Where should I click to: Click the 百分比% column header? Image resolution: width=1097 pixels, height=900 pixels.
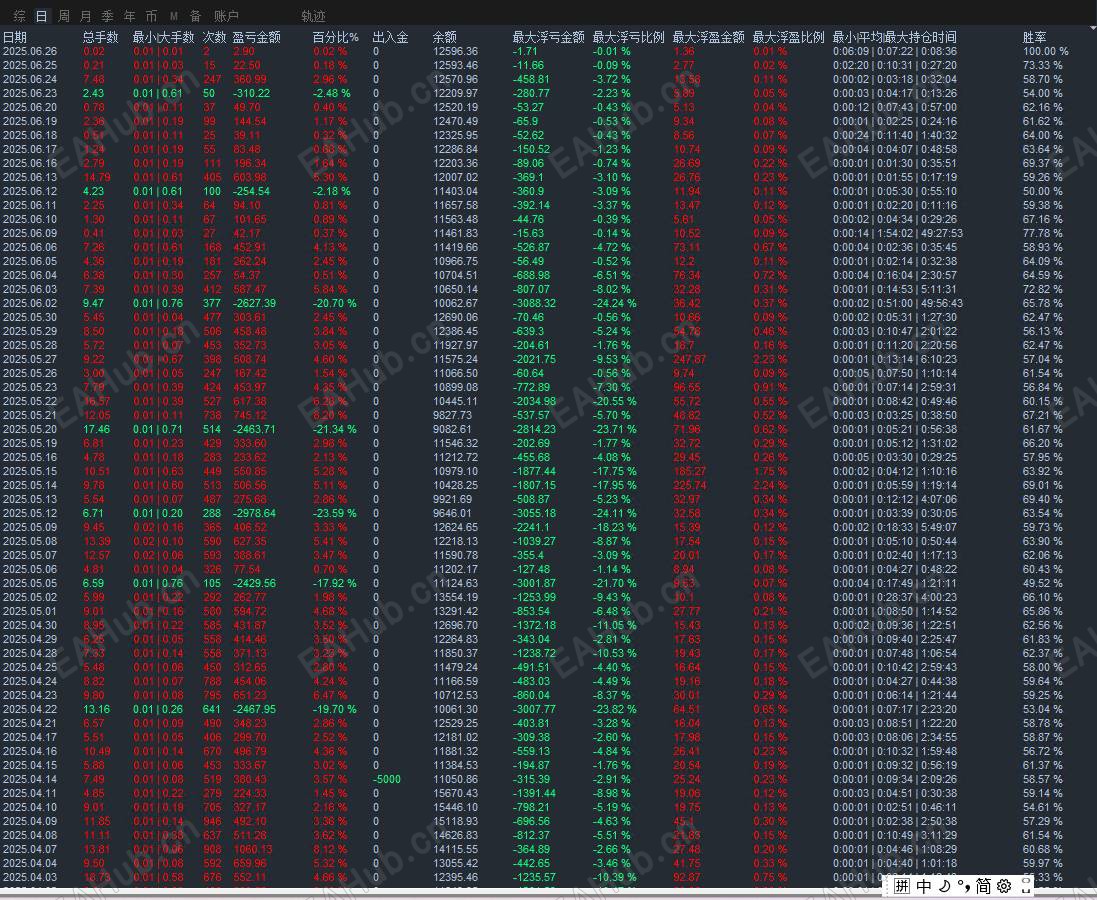[x=335, y=37]
